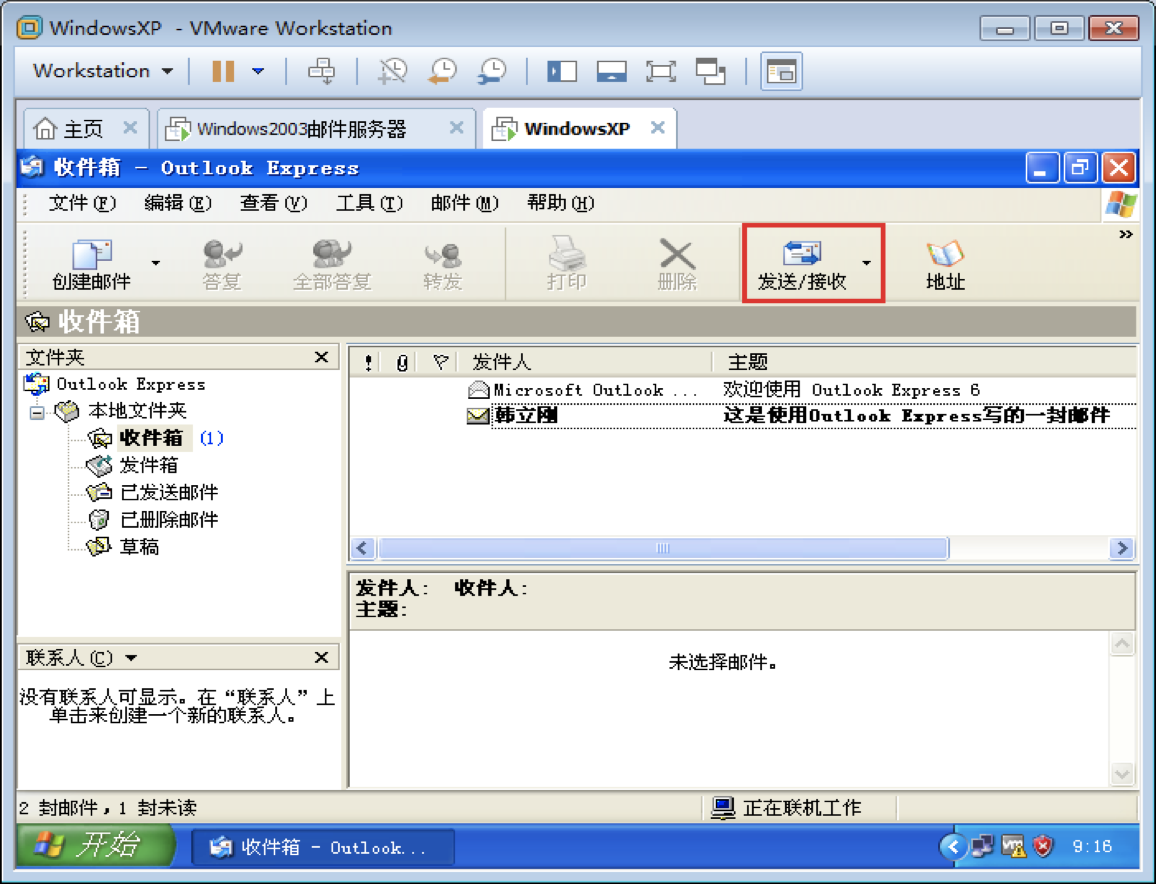Click the 正在联机工作 status indicator
This screenshot has width=1156, height=884.
tap(786, 808)
